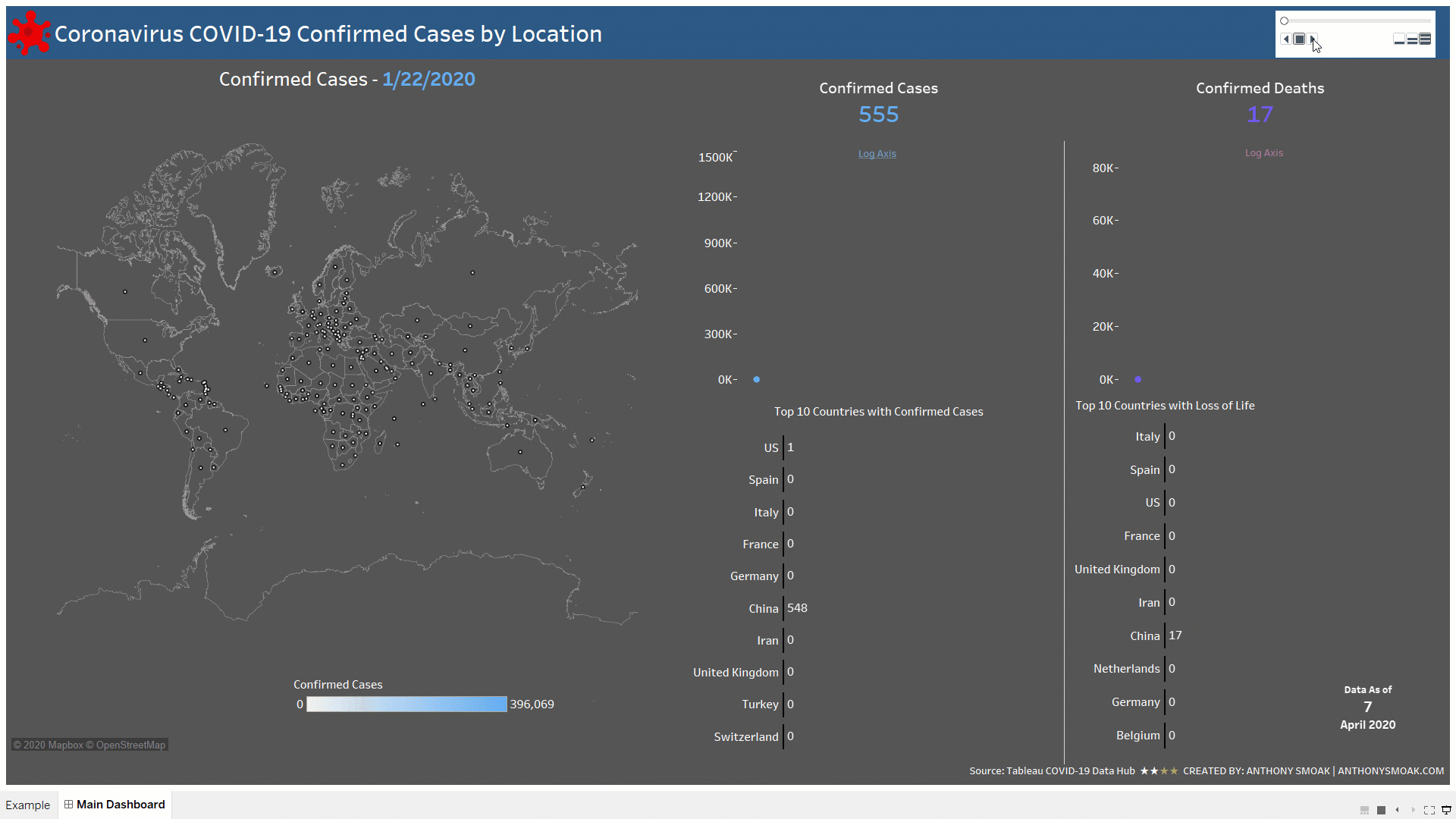Select the slowest playback speed icon
Image resolution: width=1456 pixels, height=819 pixels.
(1400, 39)
